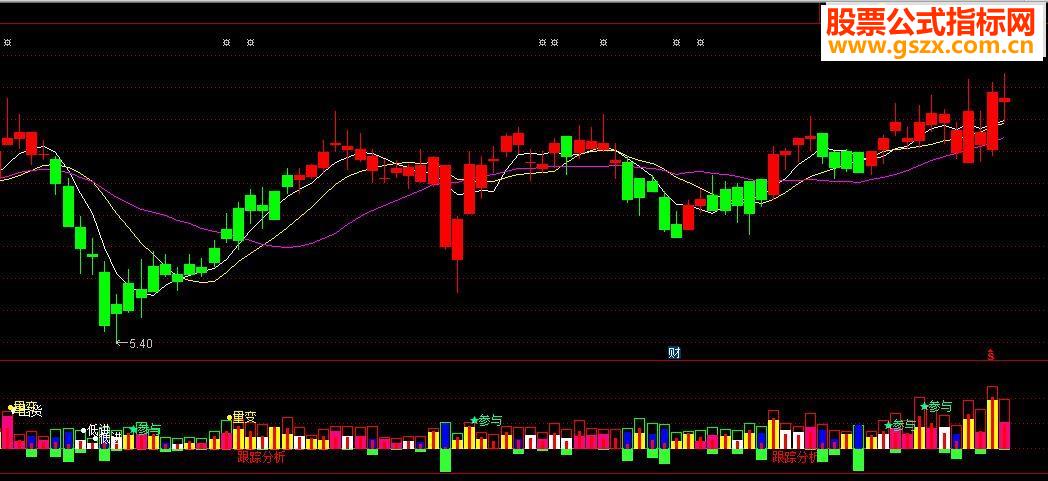The width and height of the screenshot is (1048, 481).
Task: Select the deepest green indicator bar mid-chart
Action: (x=445, y=460)
